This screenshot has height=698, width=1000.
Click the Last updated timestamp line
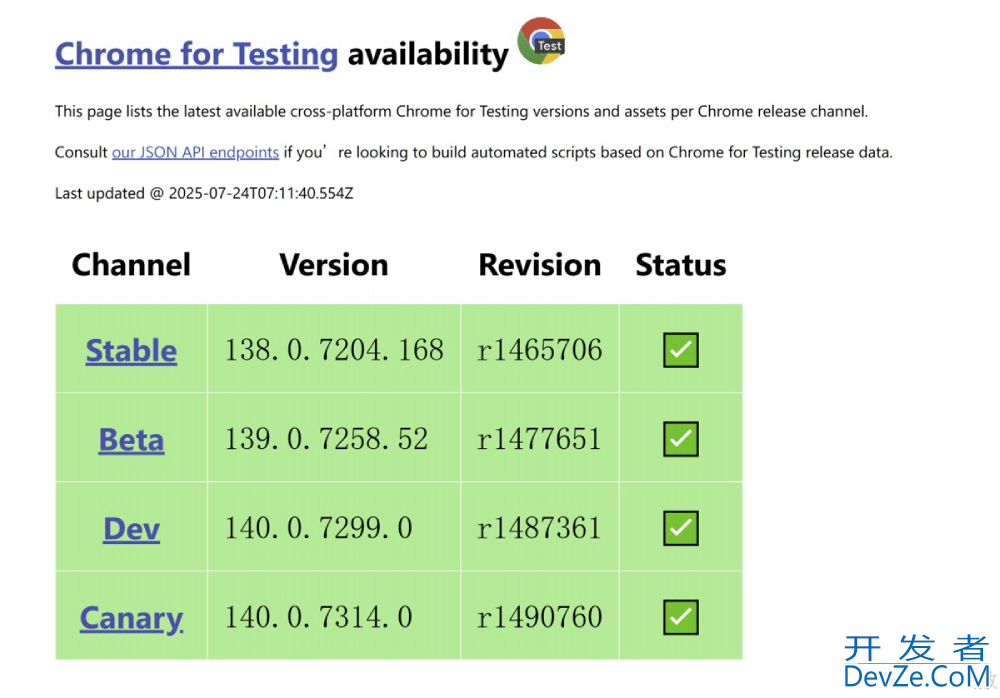pyautogui.click(x=204, y=193)
